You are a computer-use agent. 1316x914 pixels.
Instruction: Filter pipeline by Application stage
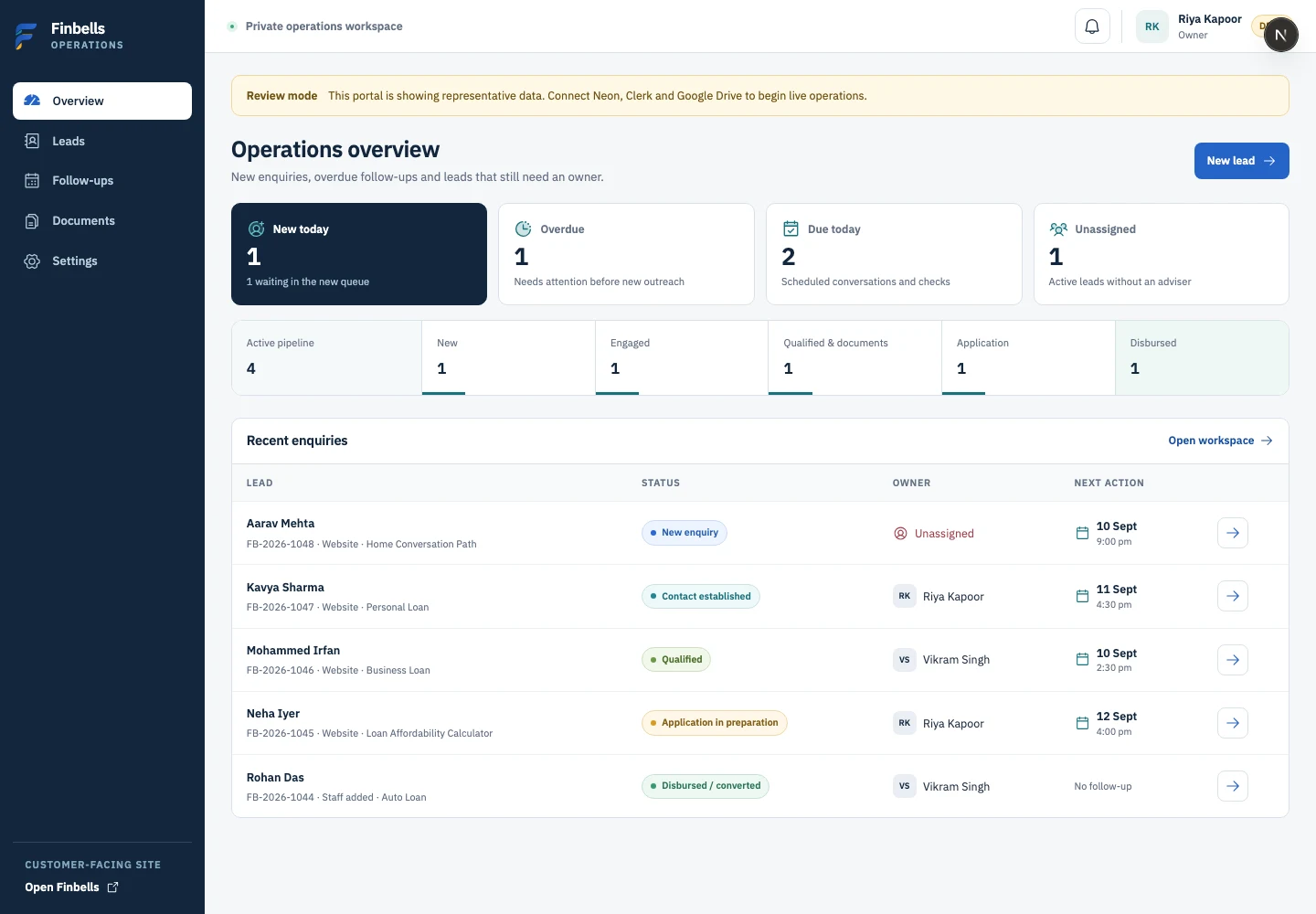1028,357
